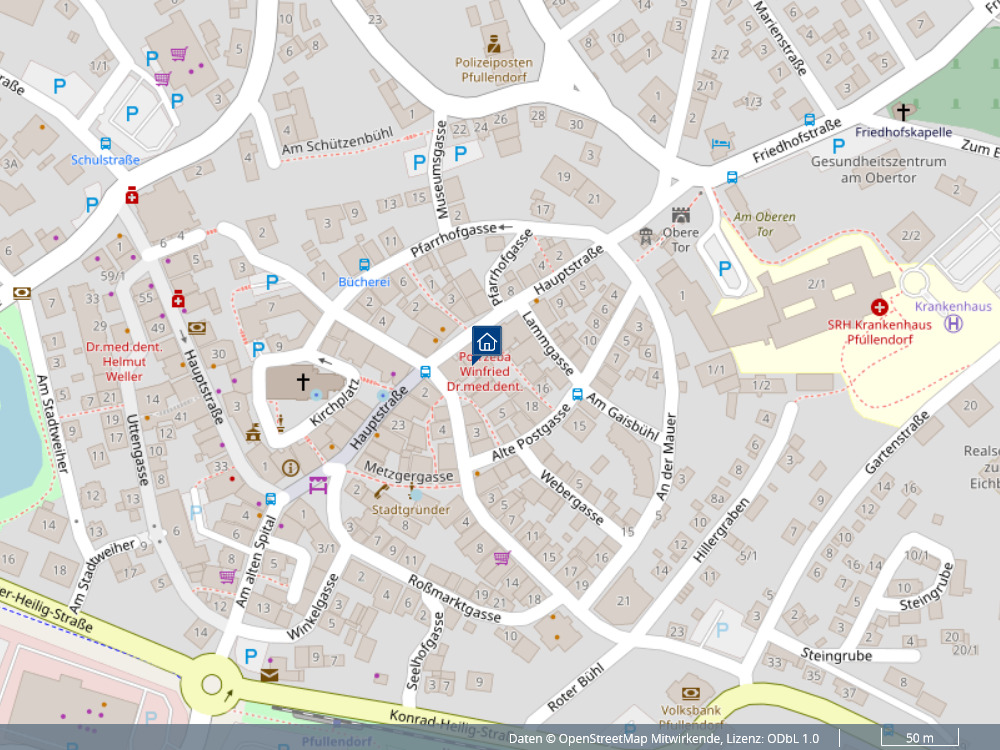Image resolution: width=1000 pixels, height=750 pixels.
Task: Click the Dr.med.dent. Helmut Weller label
Action: [x=114, y=362]
